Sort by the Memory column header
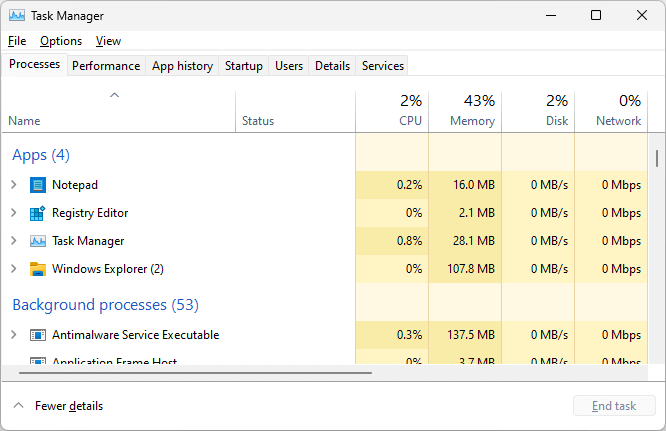This screenshot has width=666, height=431. coord(465,111)
